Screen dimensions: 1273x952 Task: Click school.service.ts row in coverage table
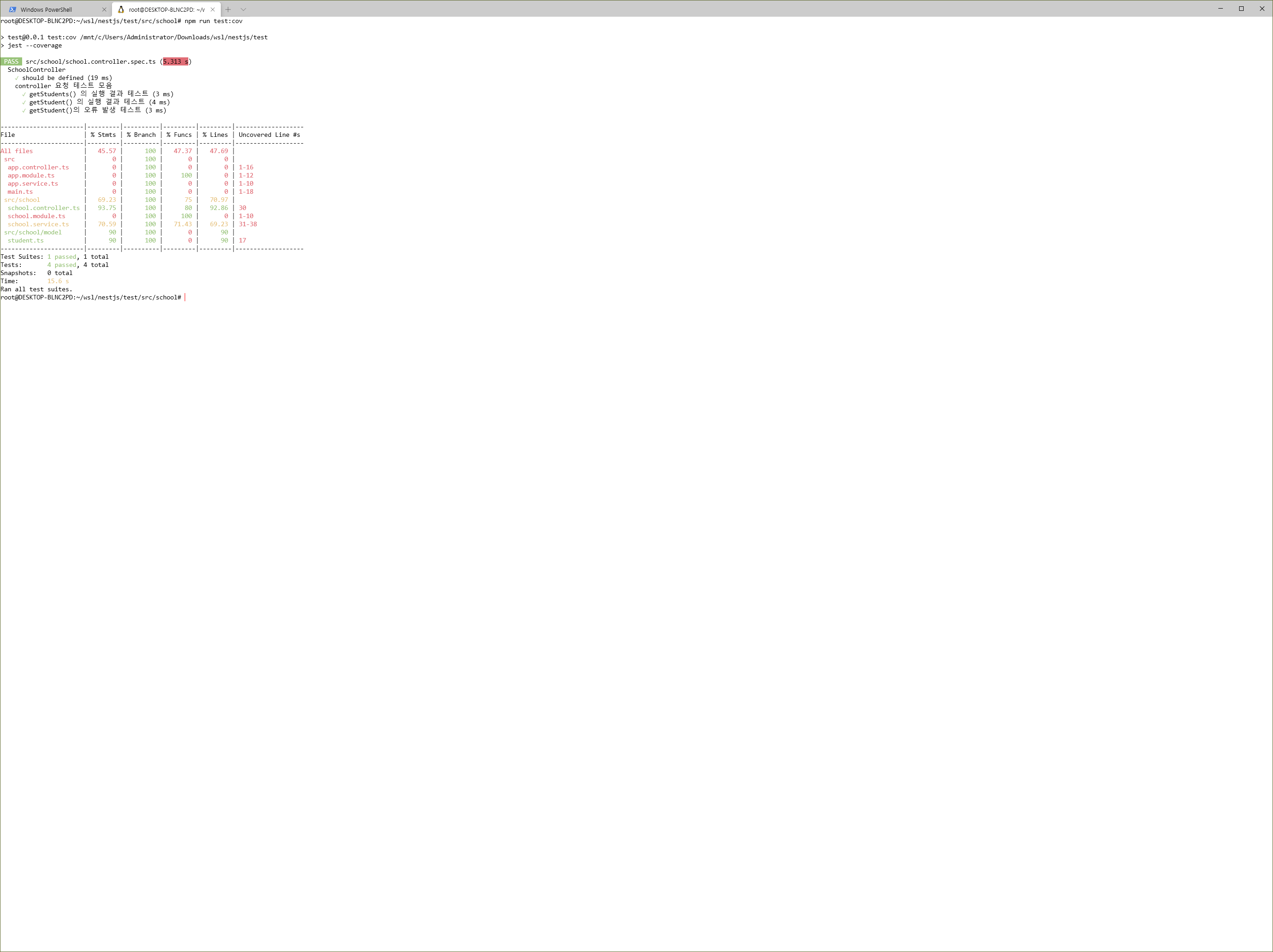click(38, 224)
